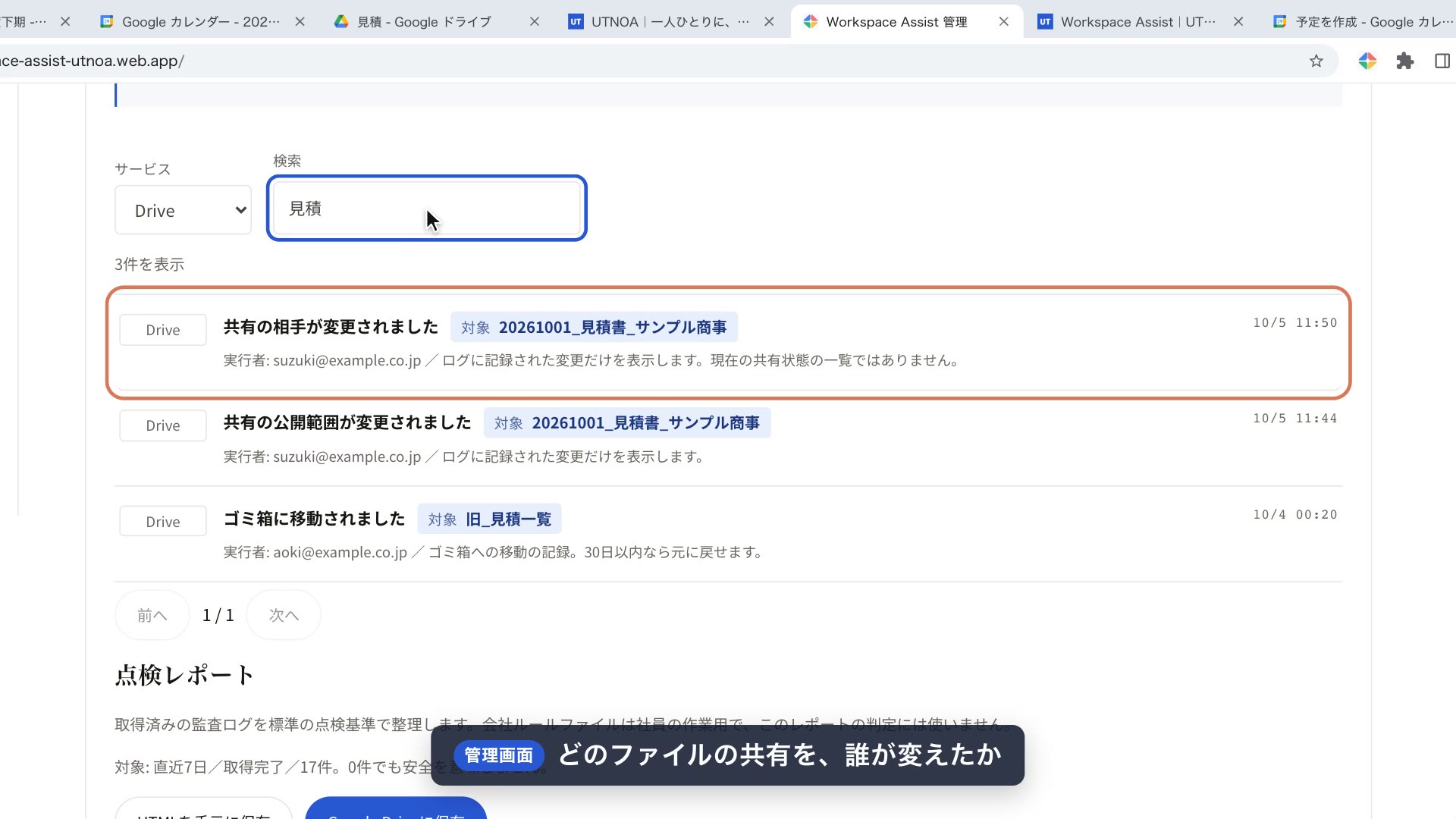Select the 共有の公開範囲が変更されました log title
This screenshot has height=819, width=1456.
pyautogui.click(x=347, y=422)
